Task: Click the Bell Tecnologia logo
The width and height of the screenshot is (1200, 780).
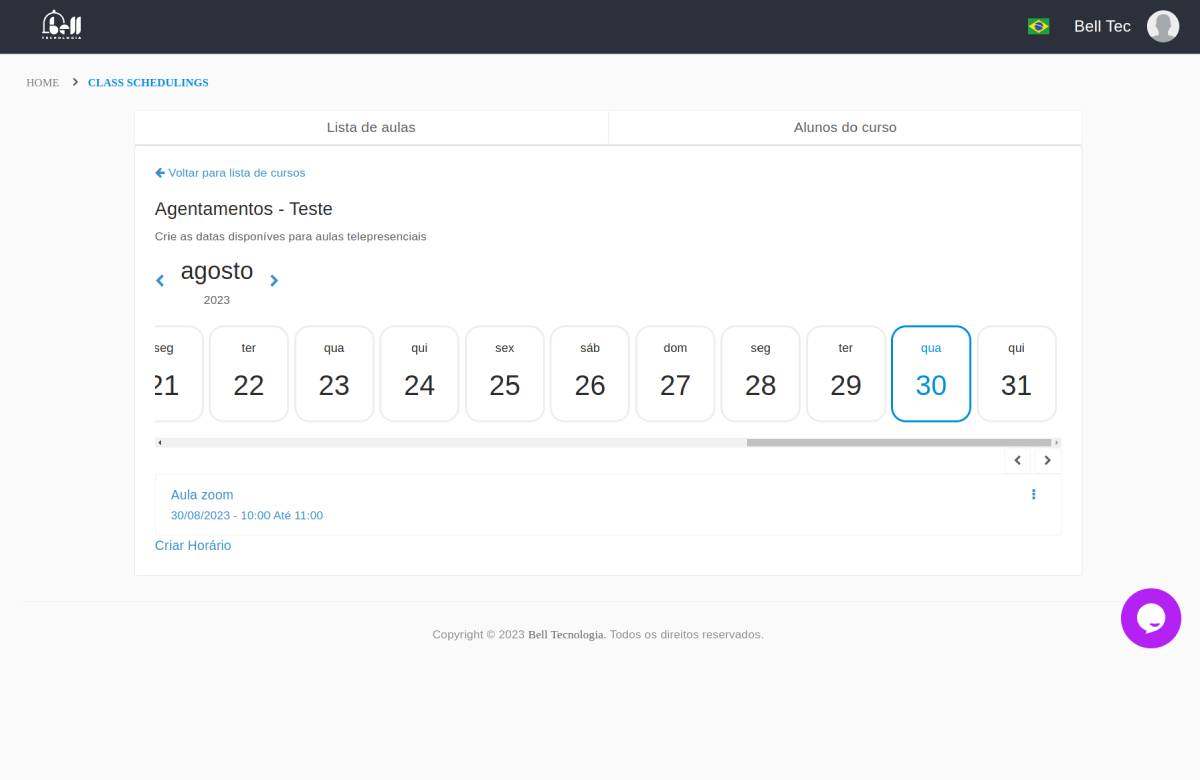Action: [62, 26]
